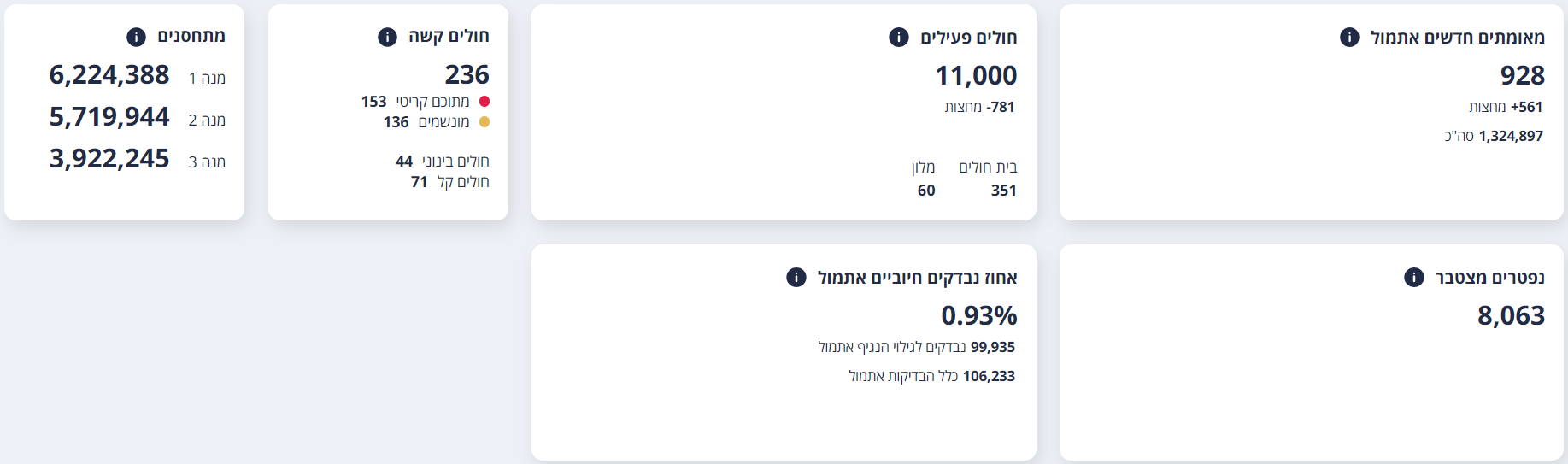1568x464 pixels.
Task: Click the yellow dot next to מונשמים
Action: pos(484,122)
